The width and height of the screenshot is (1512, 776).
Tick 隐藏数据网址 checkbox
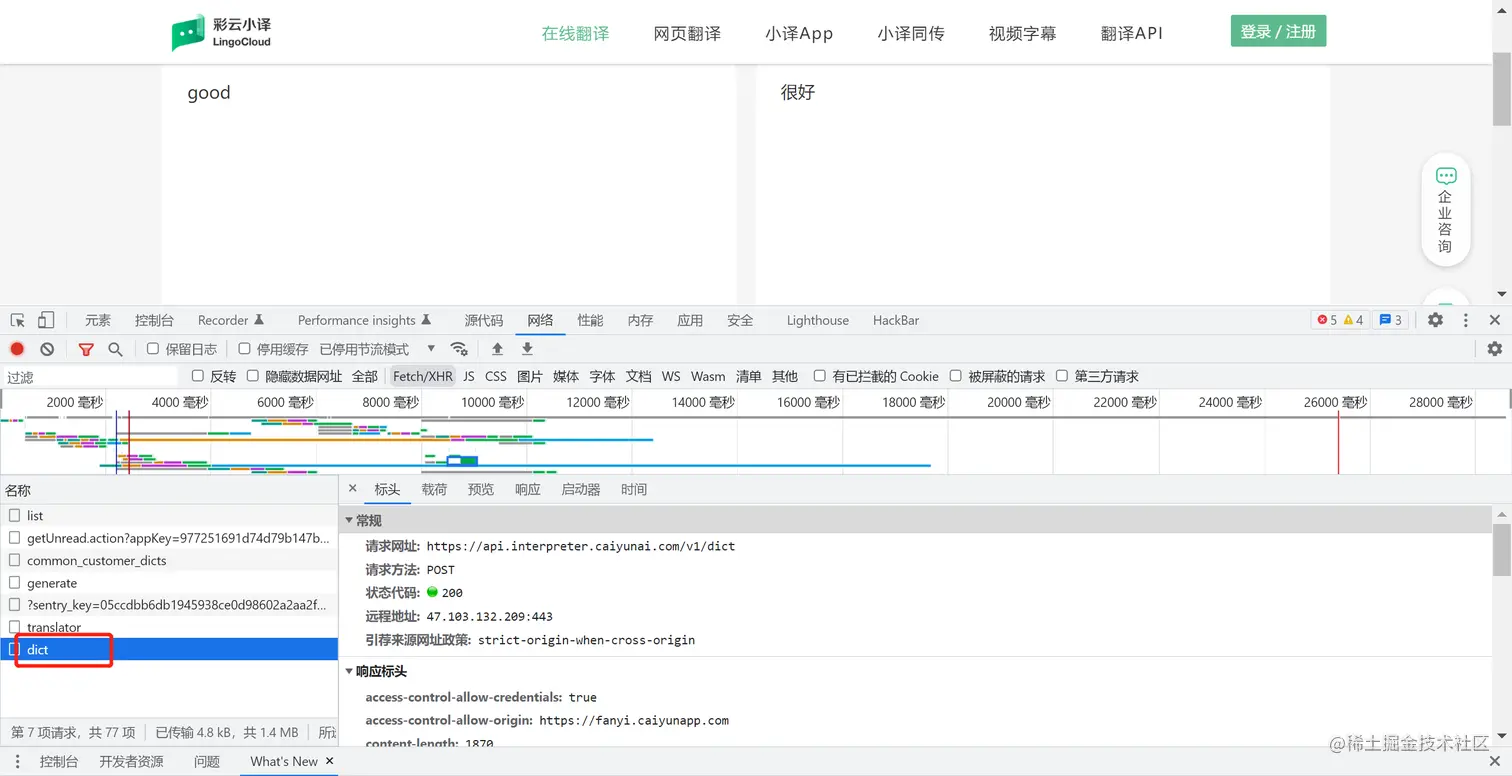point(253,376)
